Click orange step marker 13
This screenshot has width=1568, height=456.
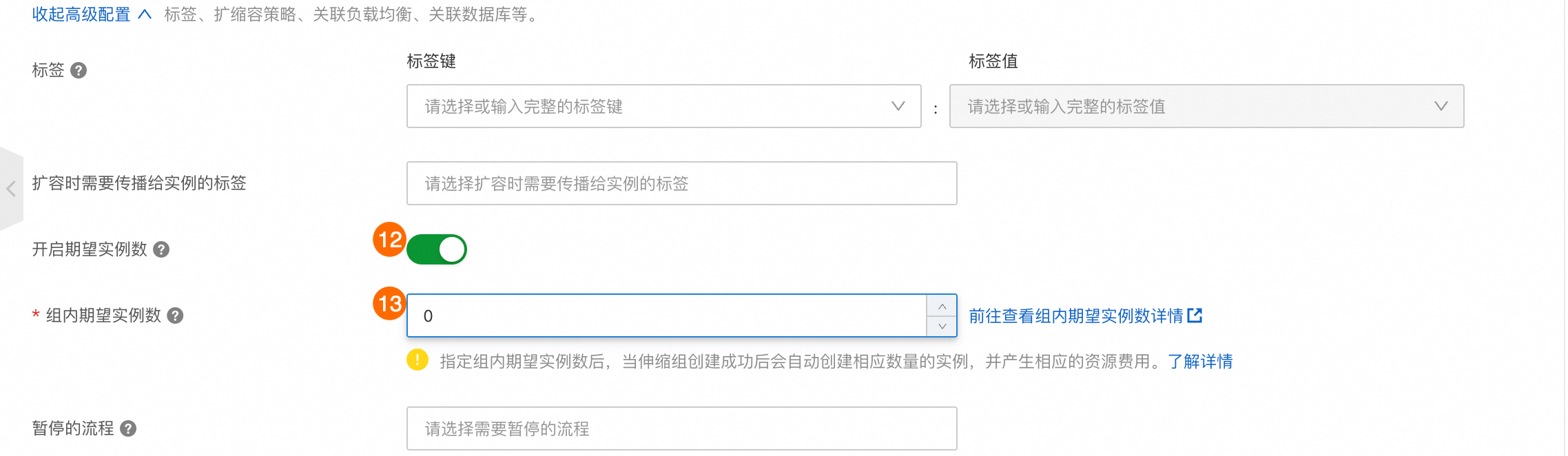(390, 304)
